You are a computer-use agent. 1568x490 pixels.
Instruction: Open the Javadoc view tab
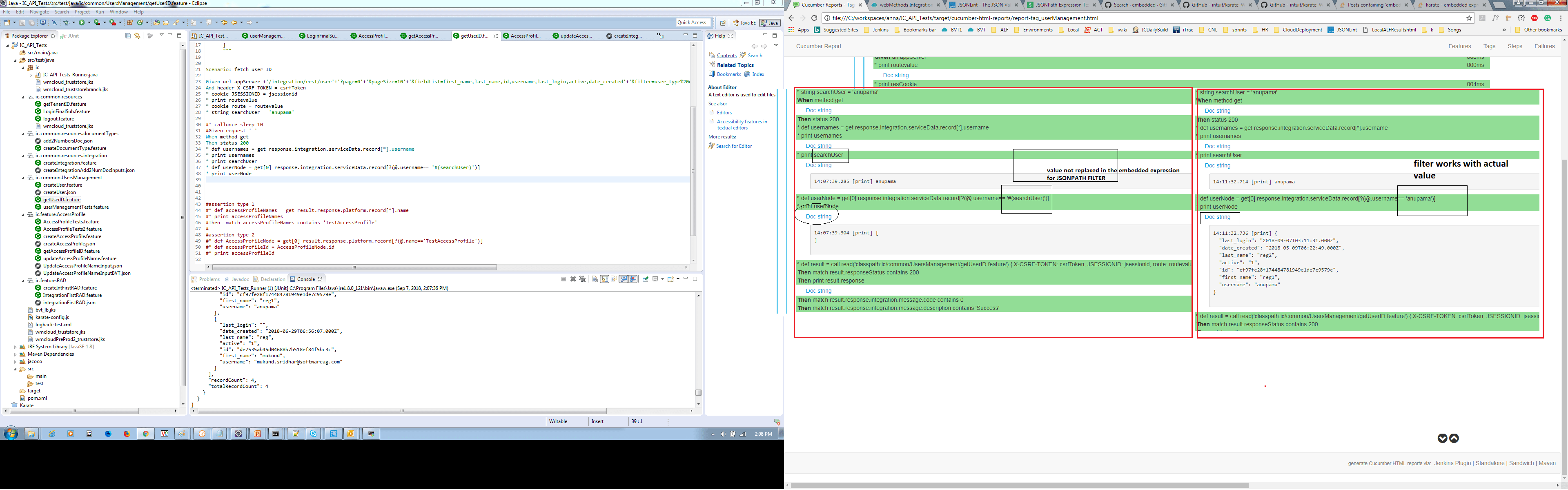pyautogui.click(x=236, y=279)
